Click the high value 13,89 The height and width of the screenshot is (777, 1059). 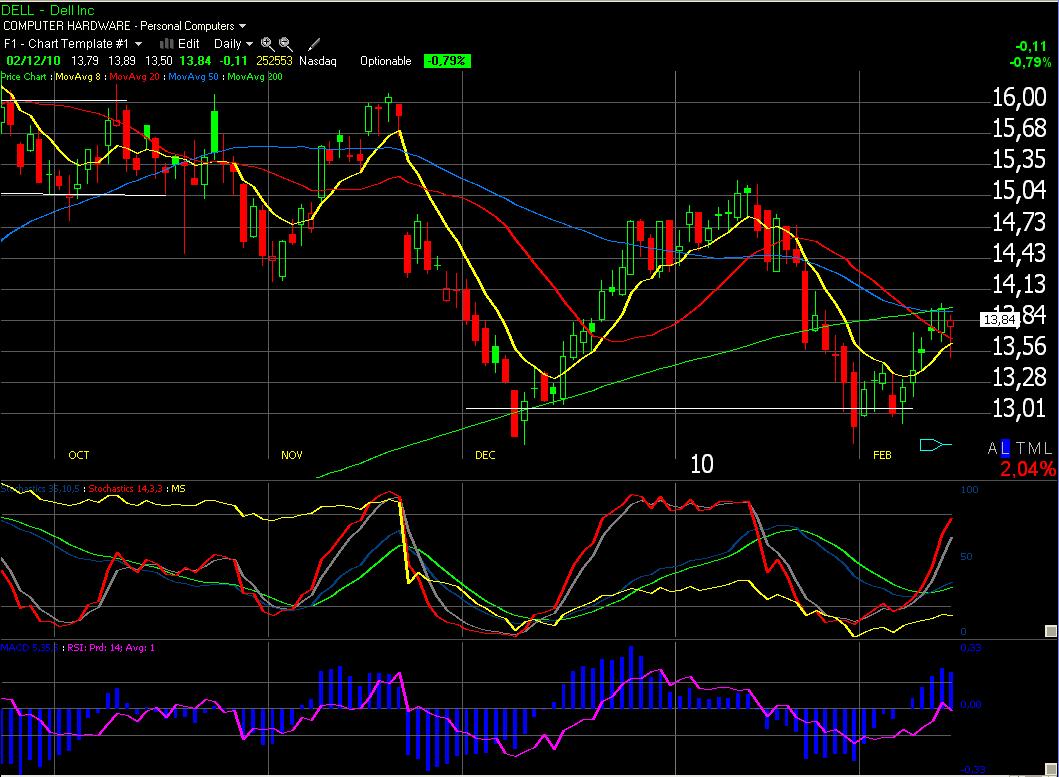coord(122,61)
